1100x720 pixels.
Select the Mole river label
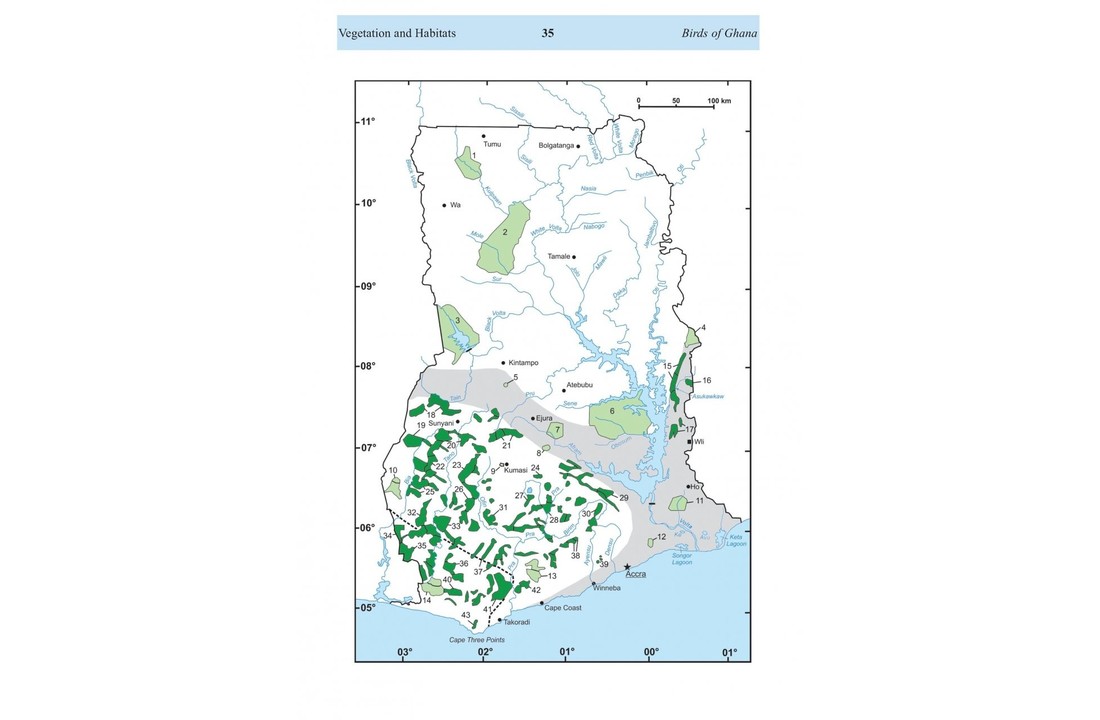[477, 235]
